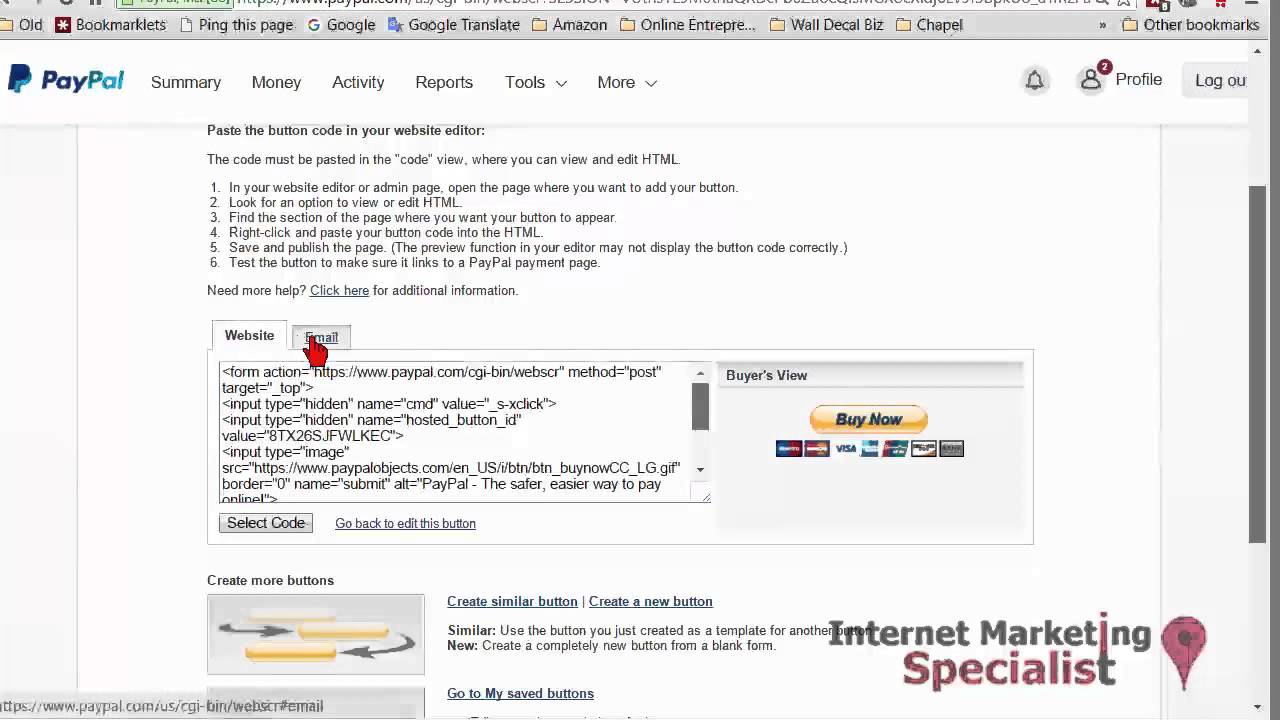Click the Create a new button link

click(x=651, y=601)
